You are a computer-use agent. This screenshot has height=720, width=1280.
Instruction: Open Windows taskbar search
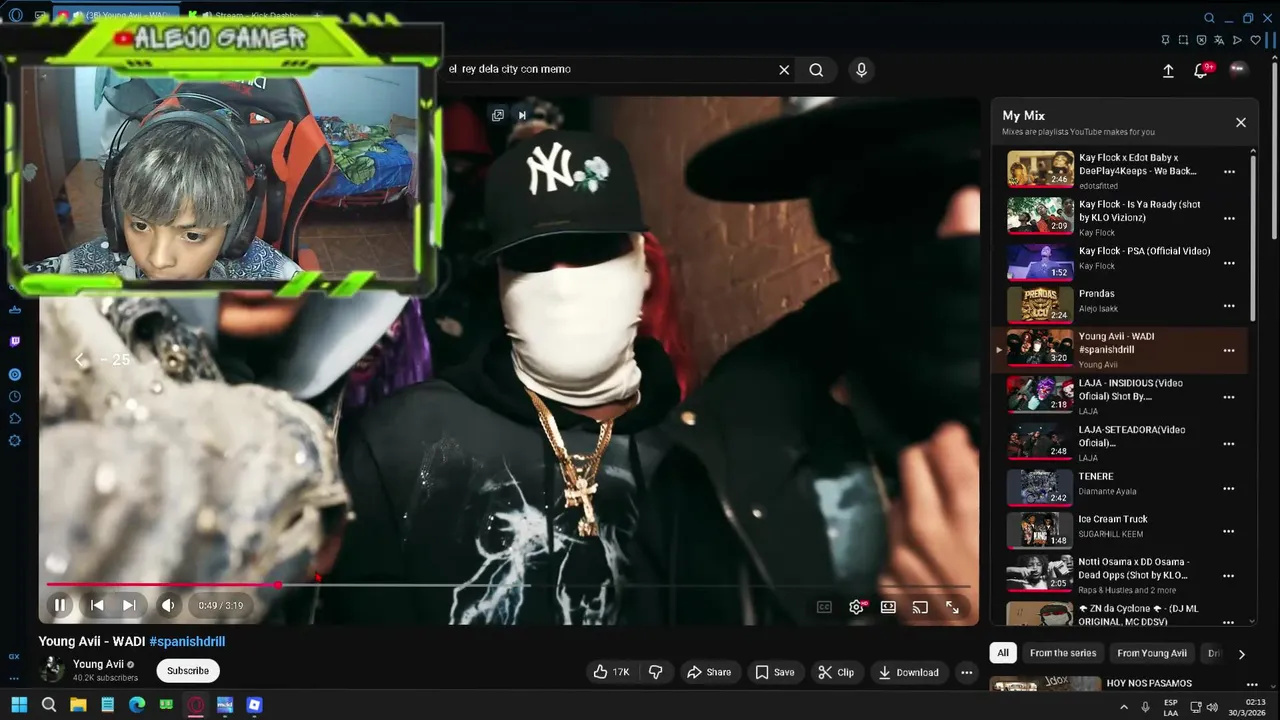pos(49,705)
